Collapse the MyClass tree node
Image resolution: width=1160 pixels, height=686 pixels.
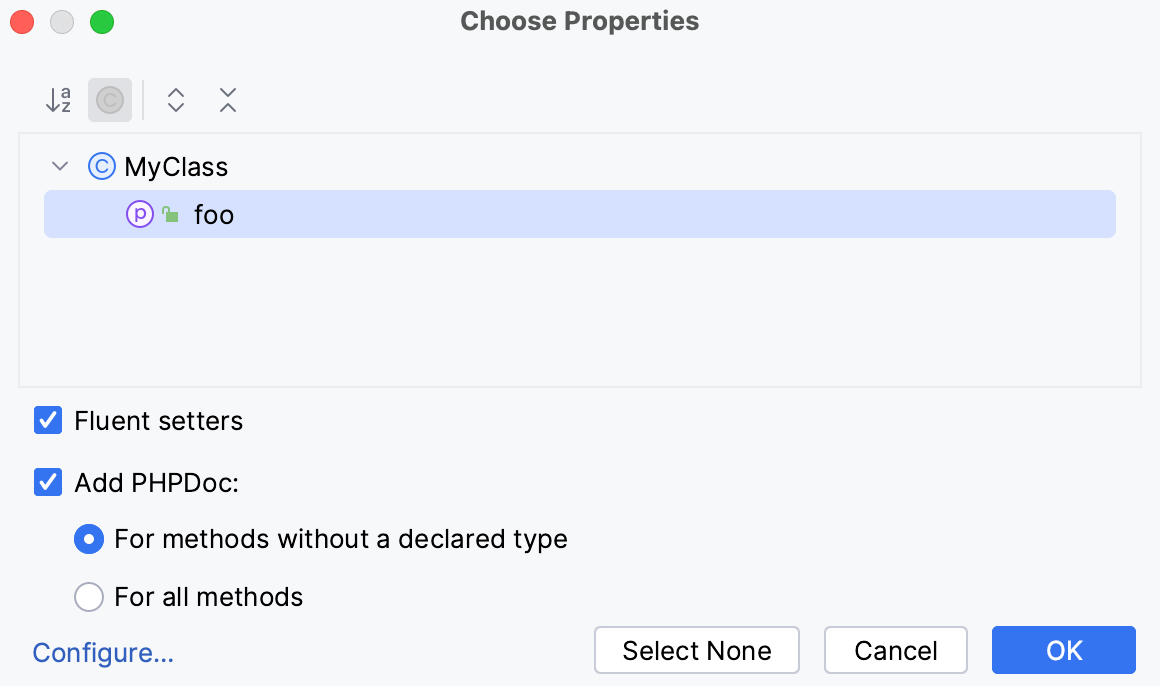[x=59, y=166]
